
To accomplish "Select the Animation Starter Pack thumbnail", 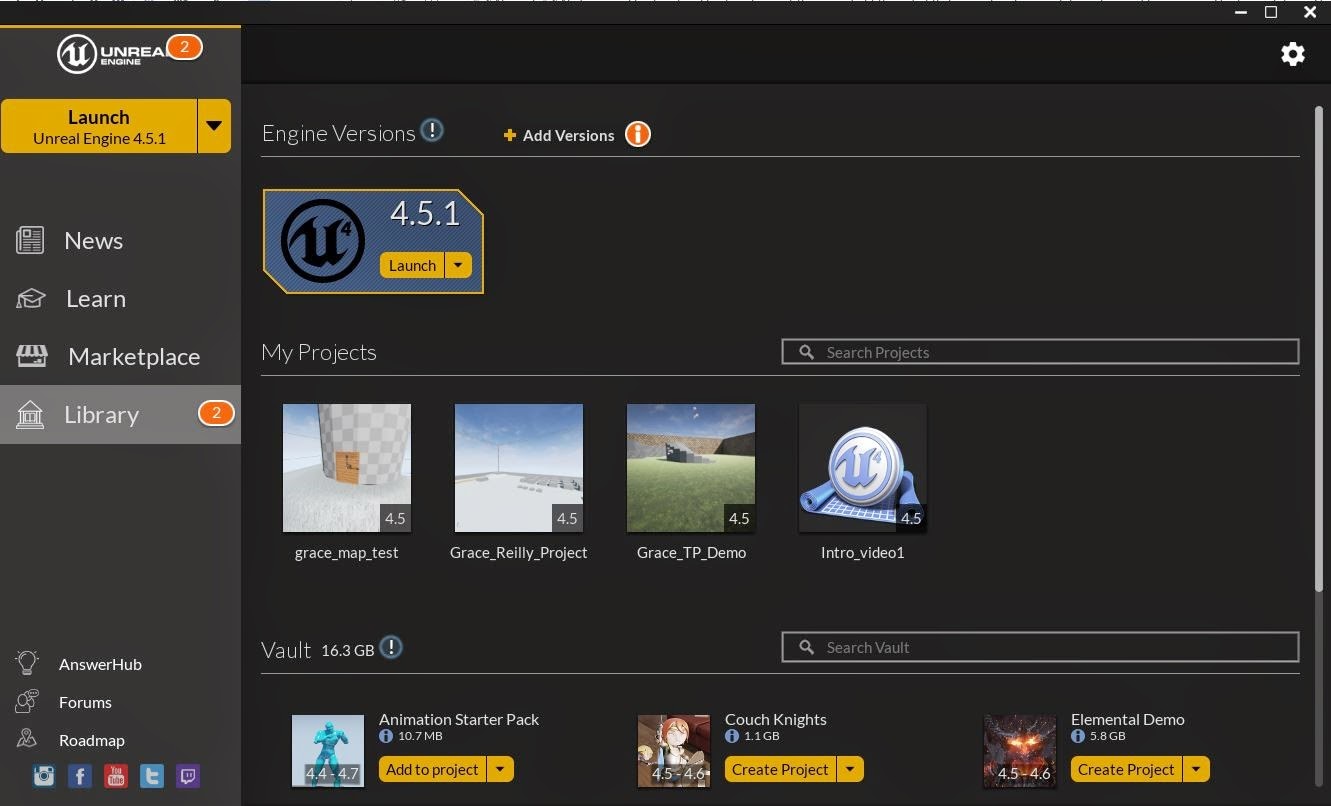I will click(x=328, y=751).
